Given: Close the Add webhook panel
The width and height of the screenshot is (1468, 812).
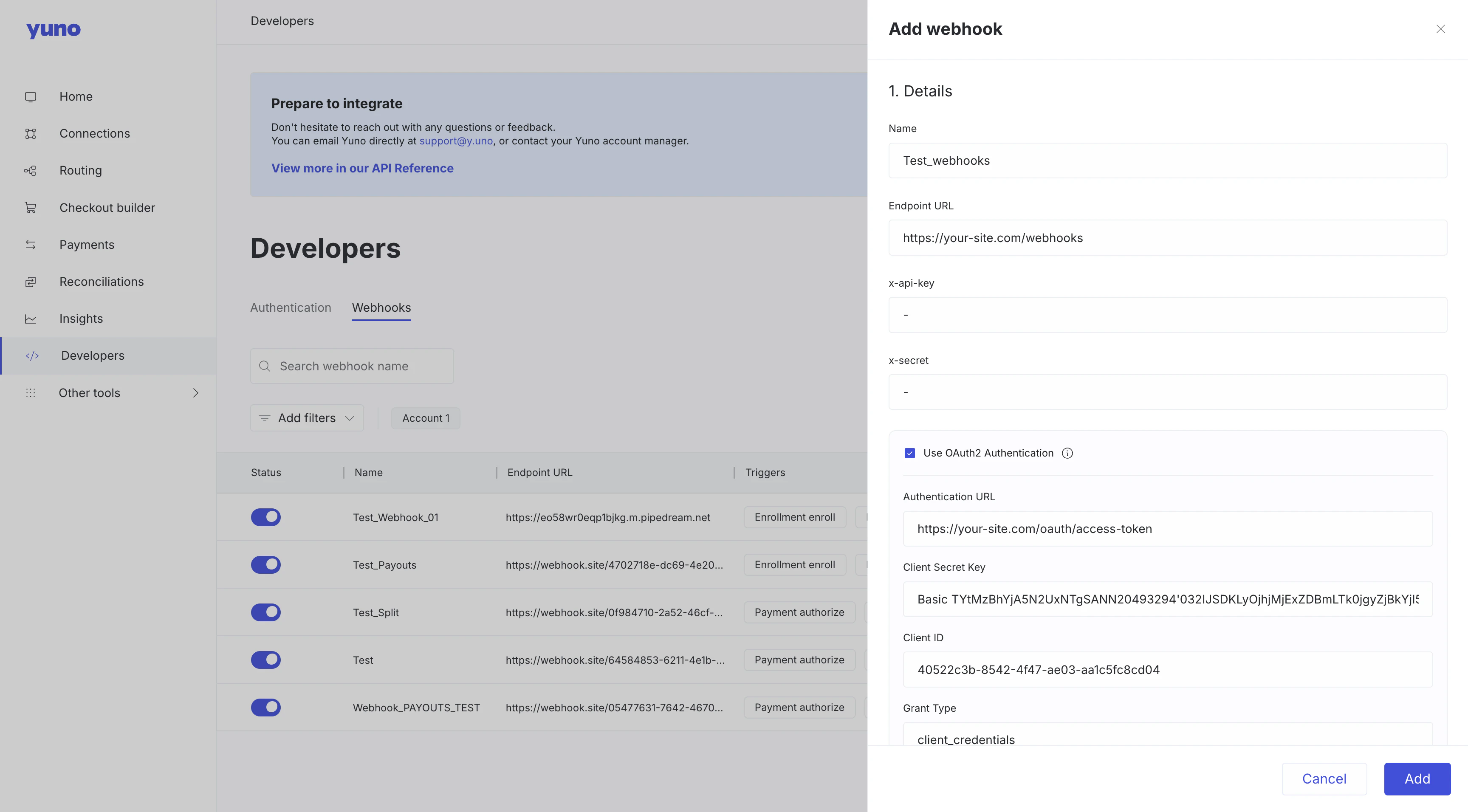Looking at the screenshot, I should [x=1440, y=29].
